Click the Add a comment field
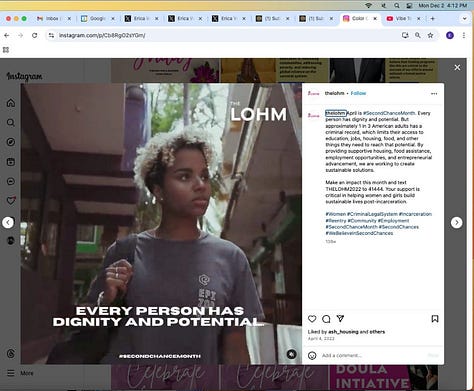Viewport: 474px width, 391px height. [x=372, y=356]
